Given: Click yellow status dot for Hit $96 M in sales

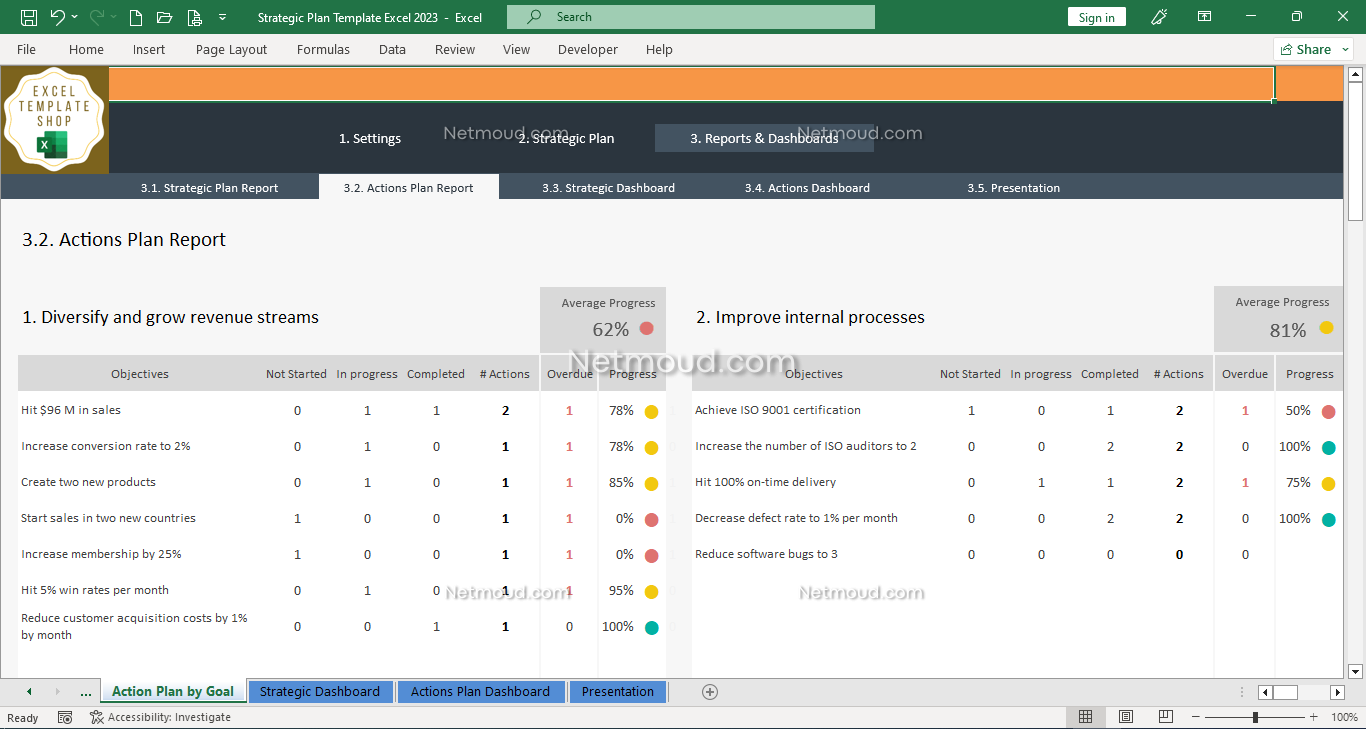Looking at the screenshot, I should [651, 411].
